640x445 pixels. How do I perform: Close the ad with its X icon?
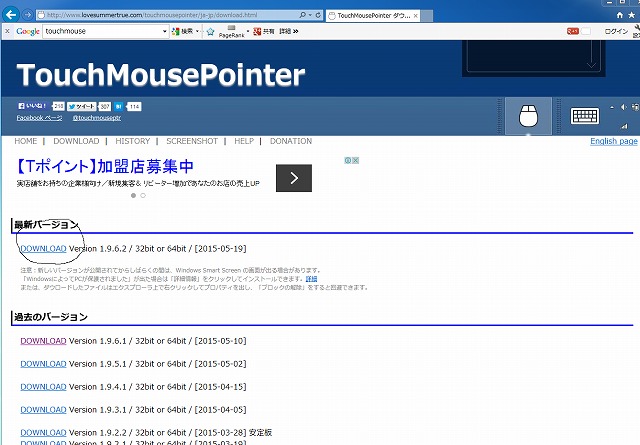(x=356, y=160)
